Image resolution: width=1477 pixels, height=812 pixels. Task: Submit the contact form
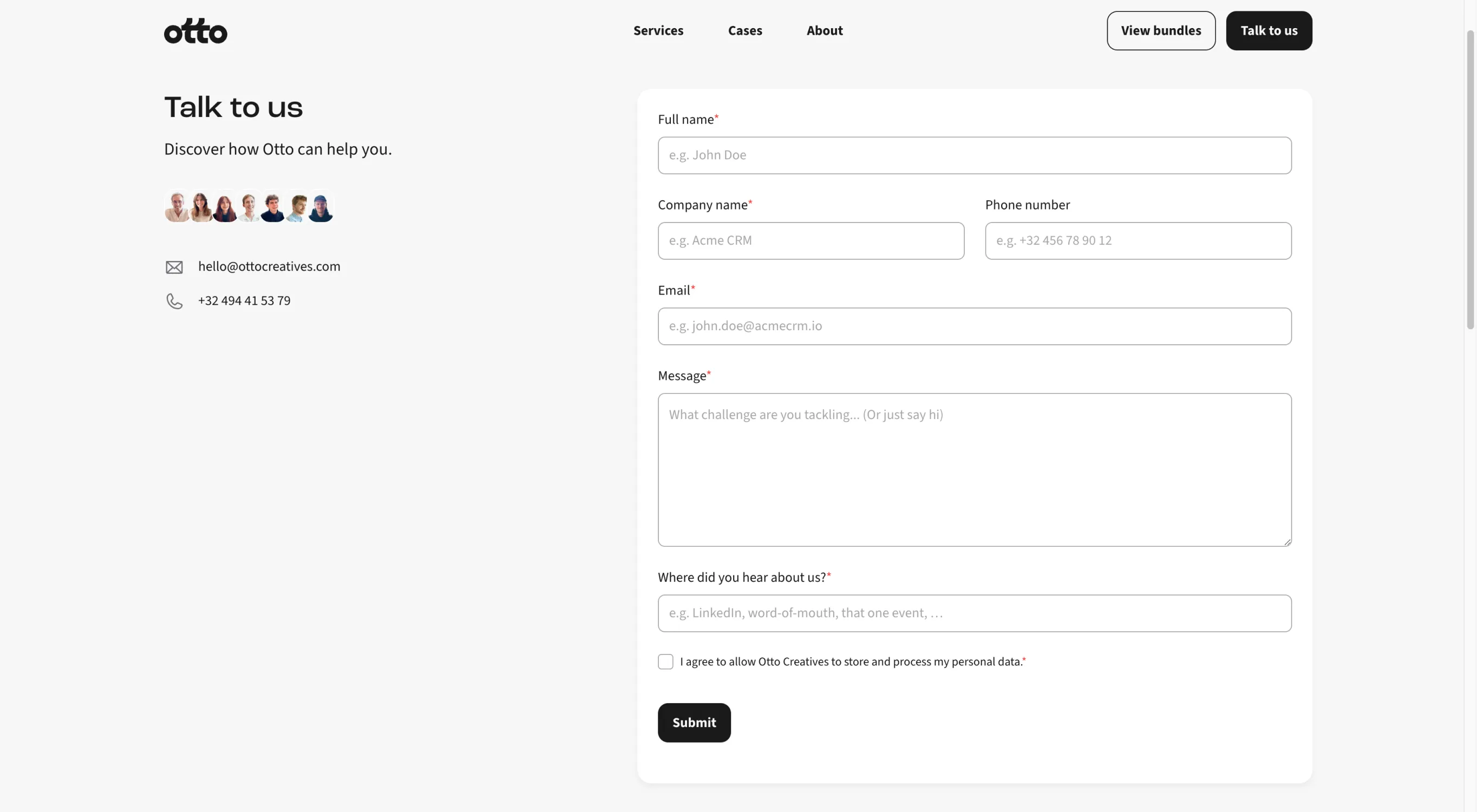pos(694,723)
